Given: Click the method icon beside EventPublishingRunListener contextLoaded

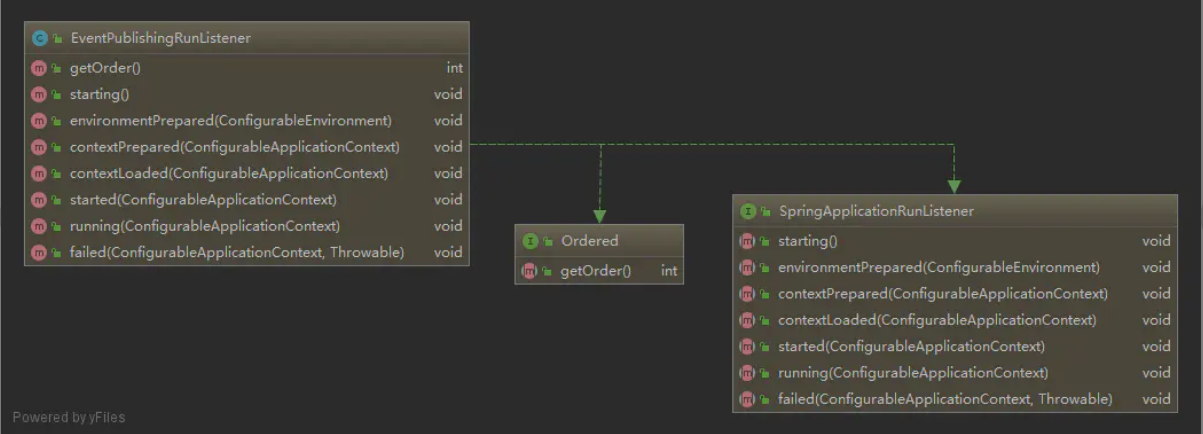Looking at the screenshot, I should [x=39, y=173].
